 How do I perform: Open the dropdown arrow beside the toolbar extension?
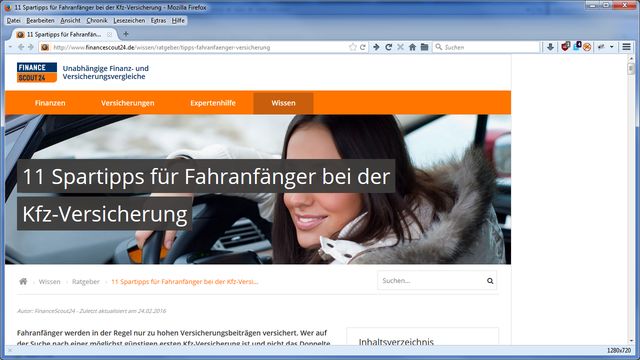pyautogui.click(x=612, y=47)
